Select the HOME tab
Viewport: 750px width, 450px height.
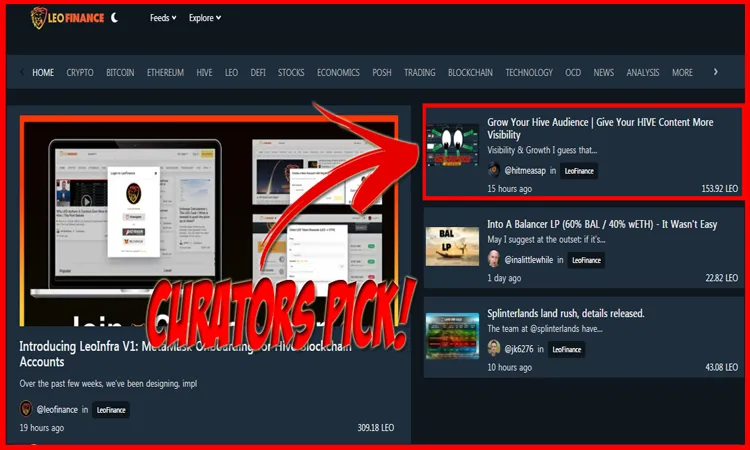43,73
